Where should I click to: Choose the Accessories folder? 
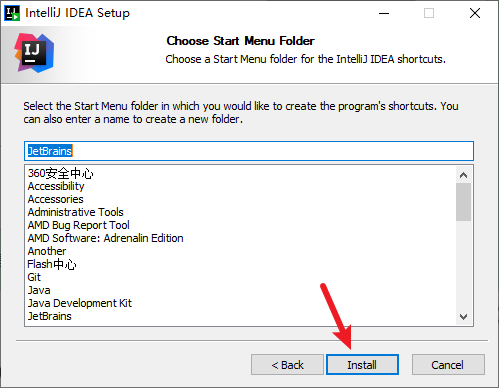pyautogui.click(x=56, y=199)
